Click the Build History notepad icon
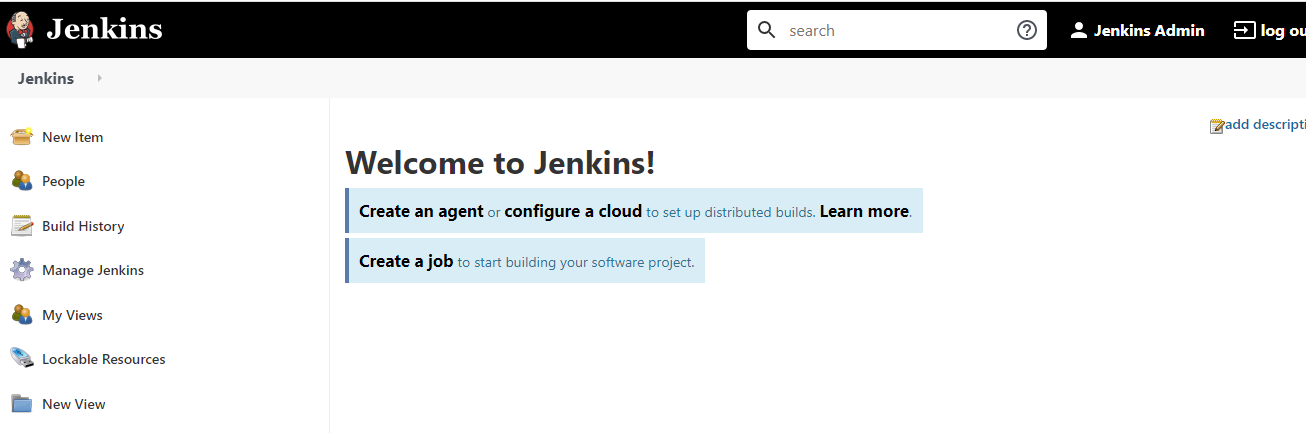Image resolution: width=1306 pixels, height=433 pixels. [x=22, y=225]
